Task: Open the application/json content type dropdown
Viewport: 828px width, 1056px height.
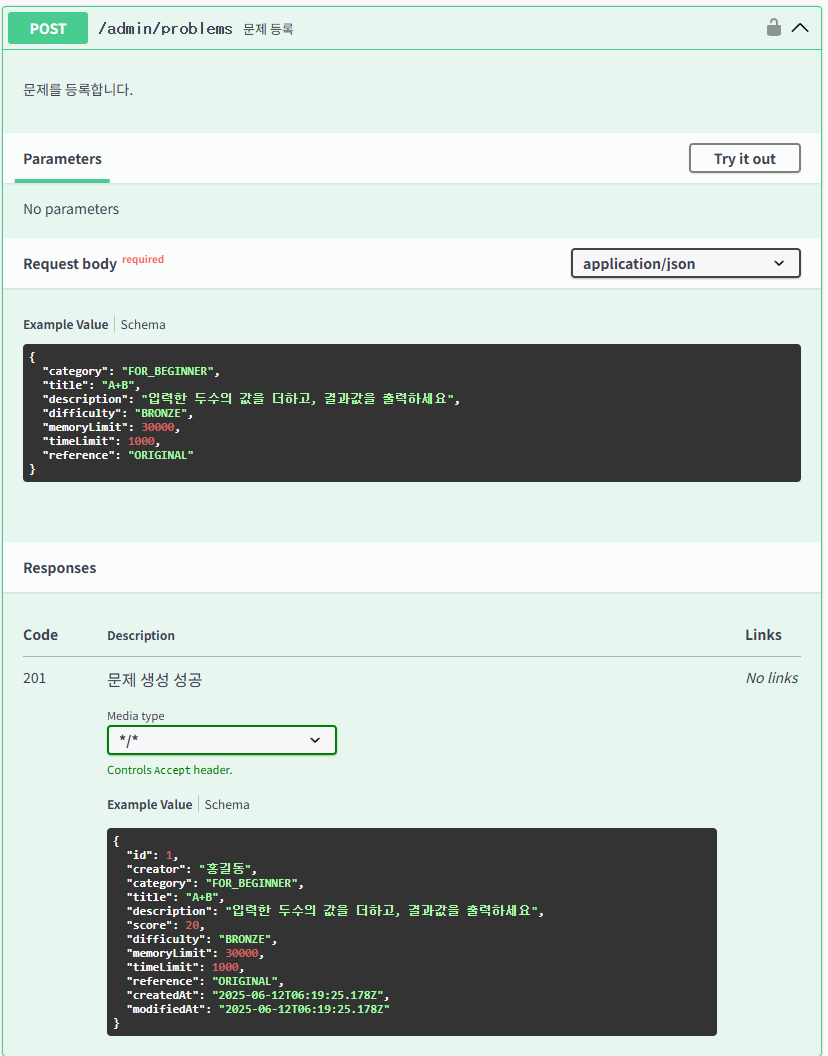Action: click(685, 263)
